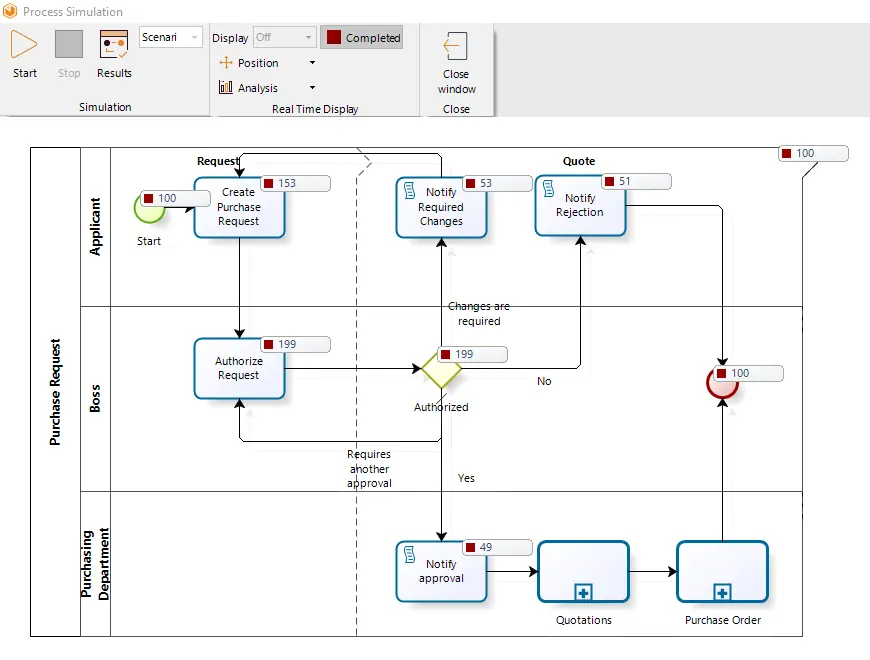
Task: Click the No flow label
Action: 544,381
